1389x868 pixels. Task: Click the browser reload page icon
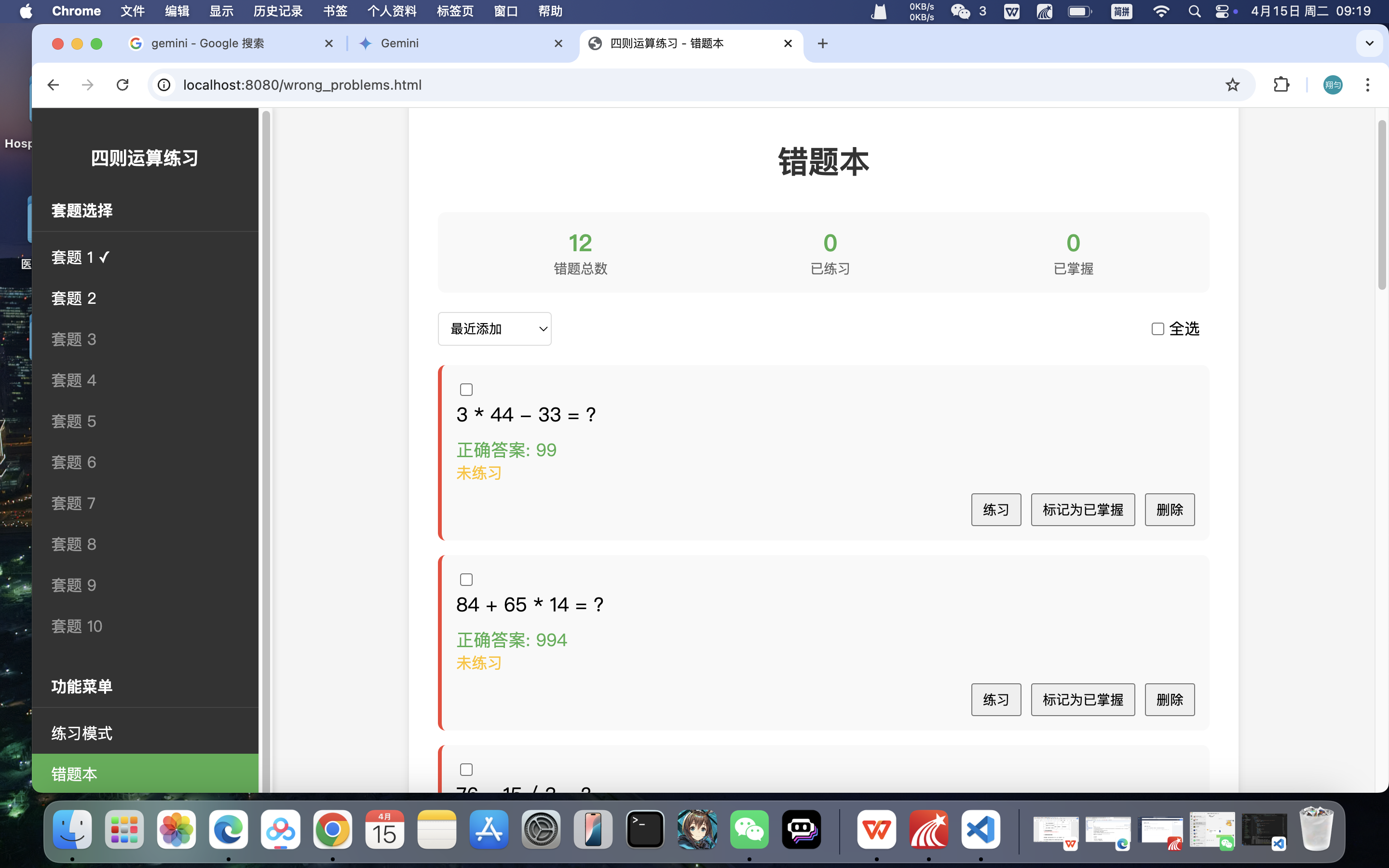point(122,85)
